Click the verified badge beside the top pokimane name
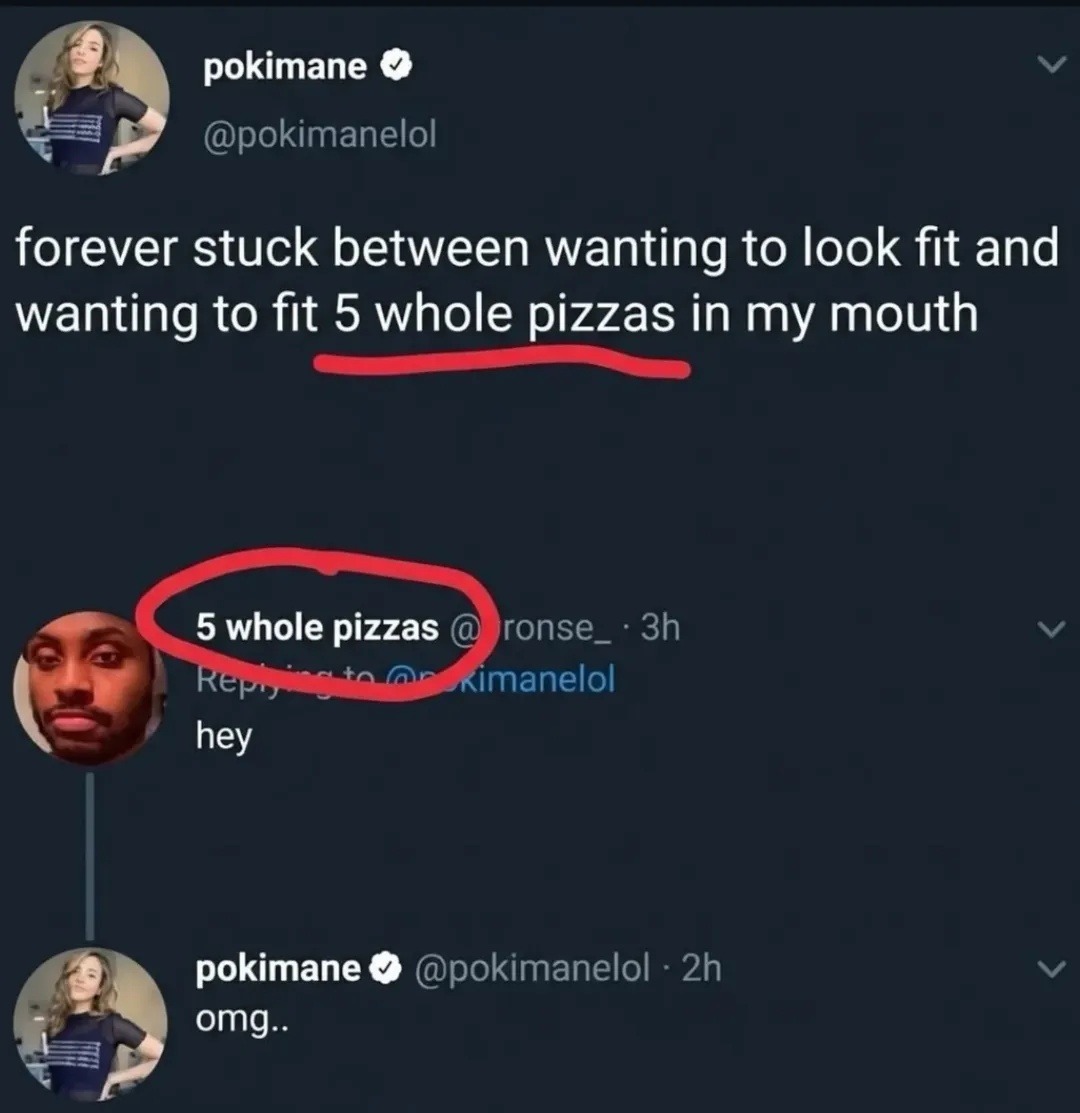This screenshot has height=1113, width=1080. click(x=391, y=68)
